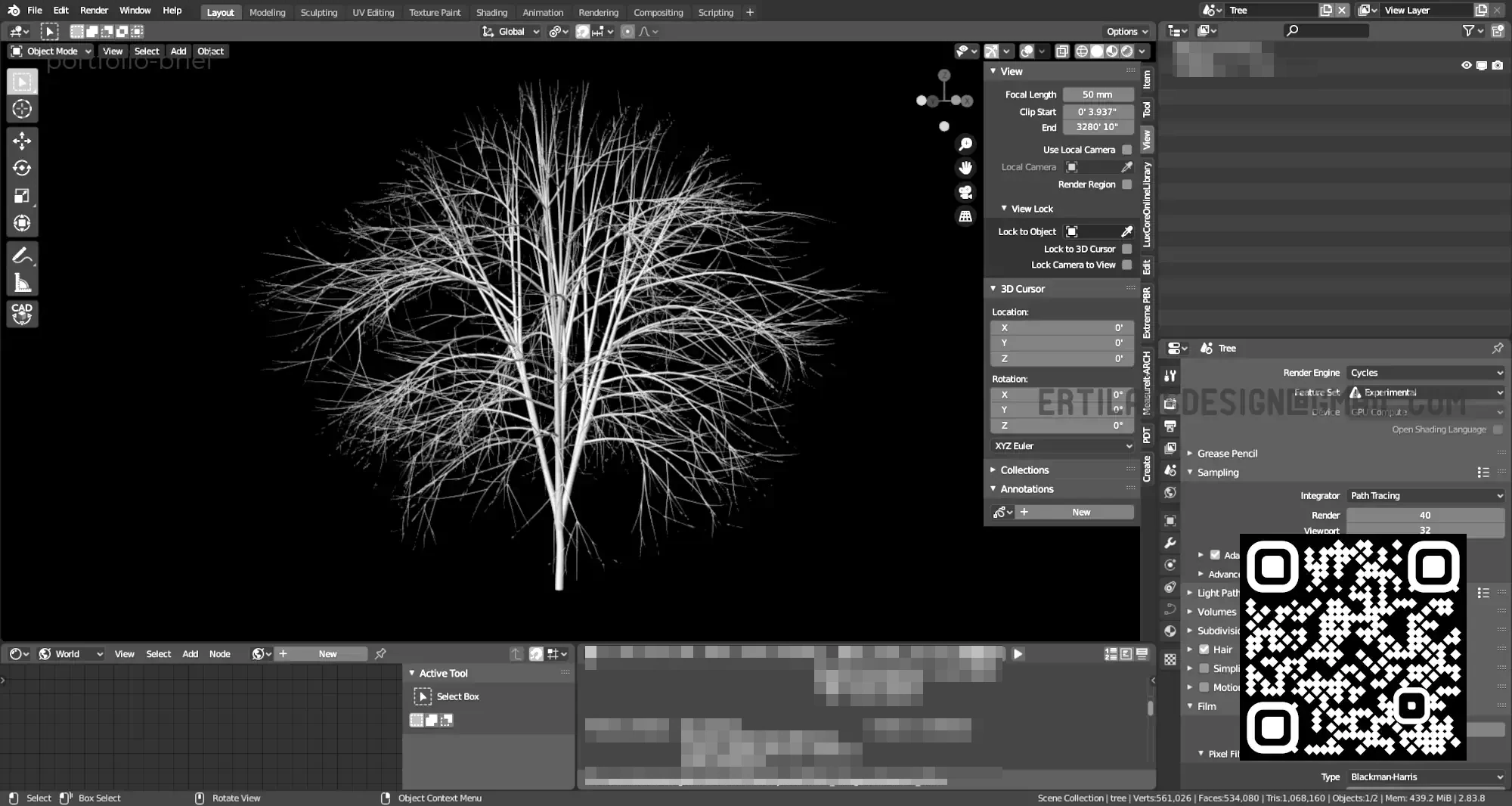
Task: Switch to the Shading workspace tab
Action: [x=491, y=12]
